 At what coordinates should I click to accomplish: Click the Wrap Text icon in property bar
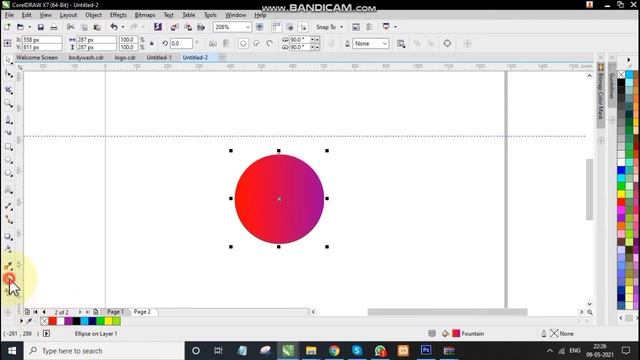(401, 43)
